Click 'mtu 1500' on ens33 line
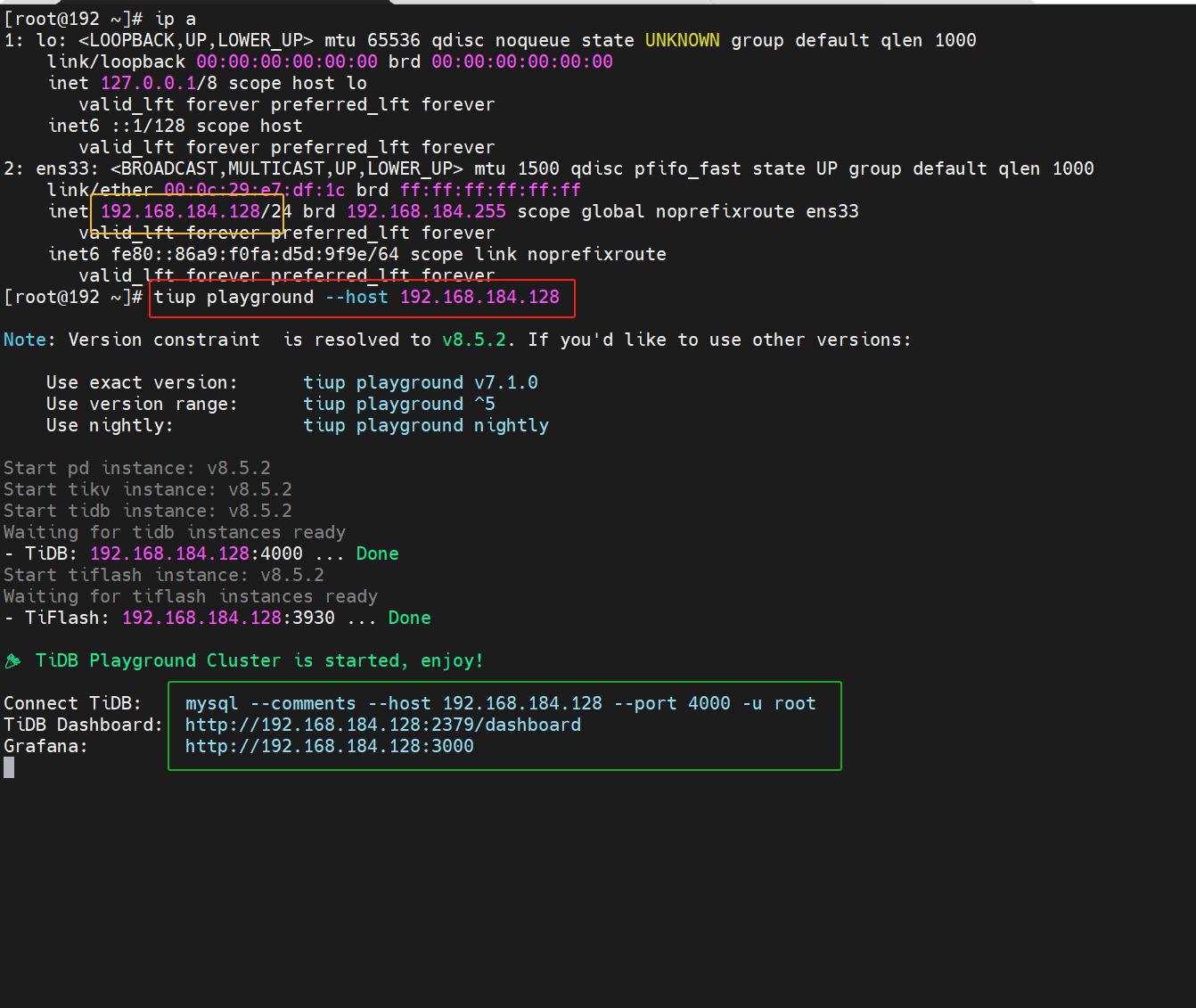 point(517,168)
